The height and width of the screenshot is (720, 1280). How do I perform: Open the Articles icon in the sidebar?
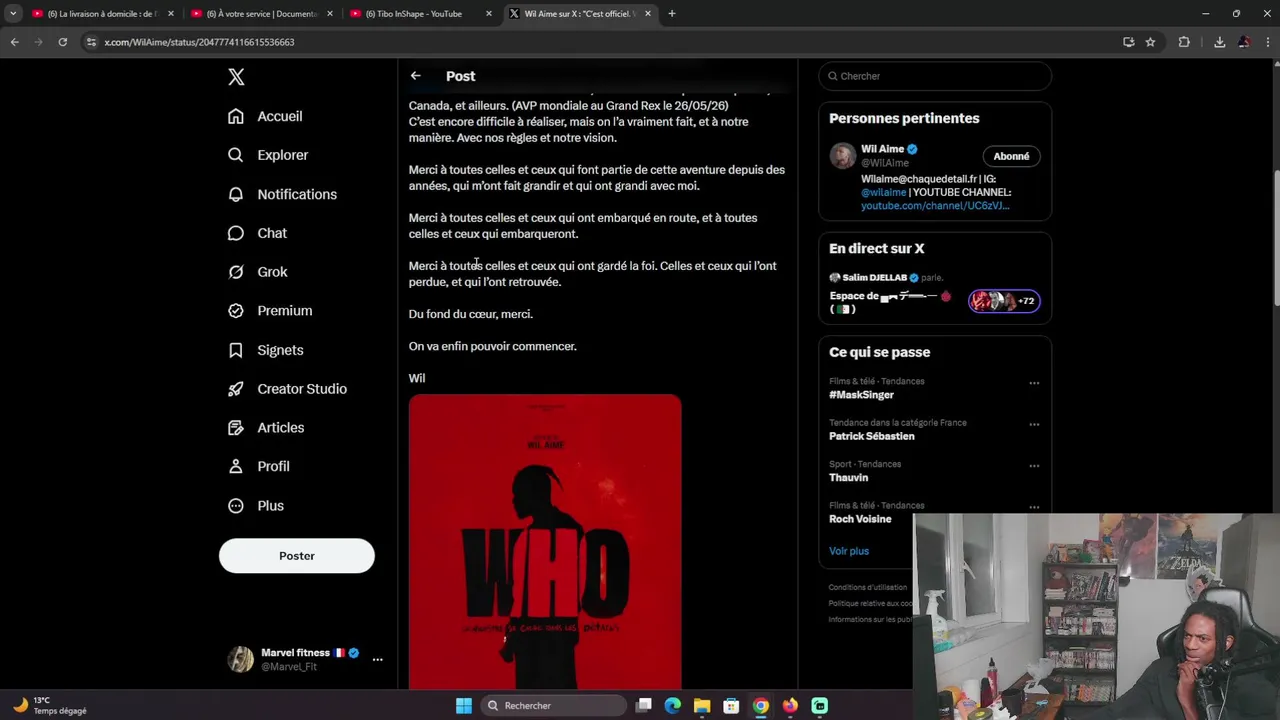pyautogui.click(x=236, y=428)
